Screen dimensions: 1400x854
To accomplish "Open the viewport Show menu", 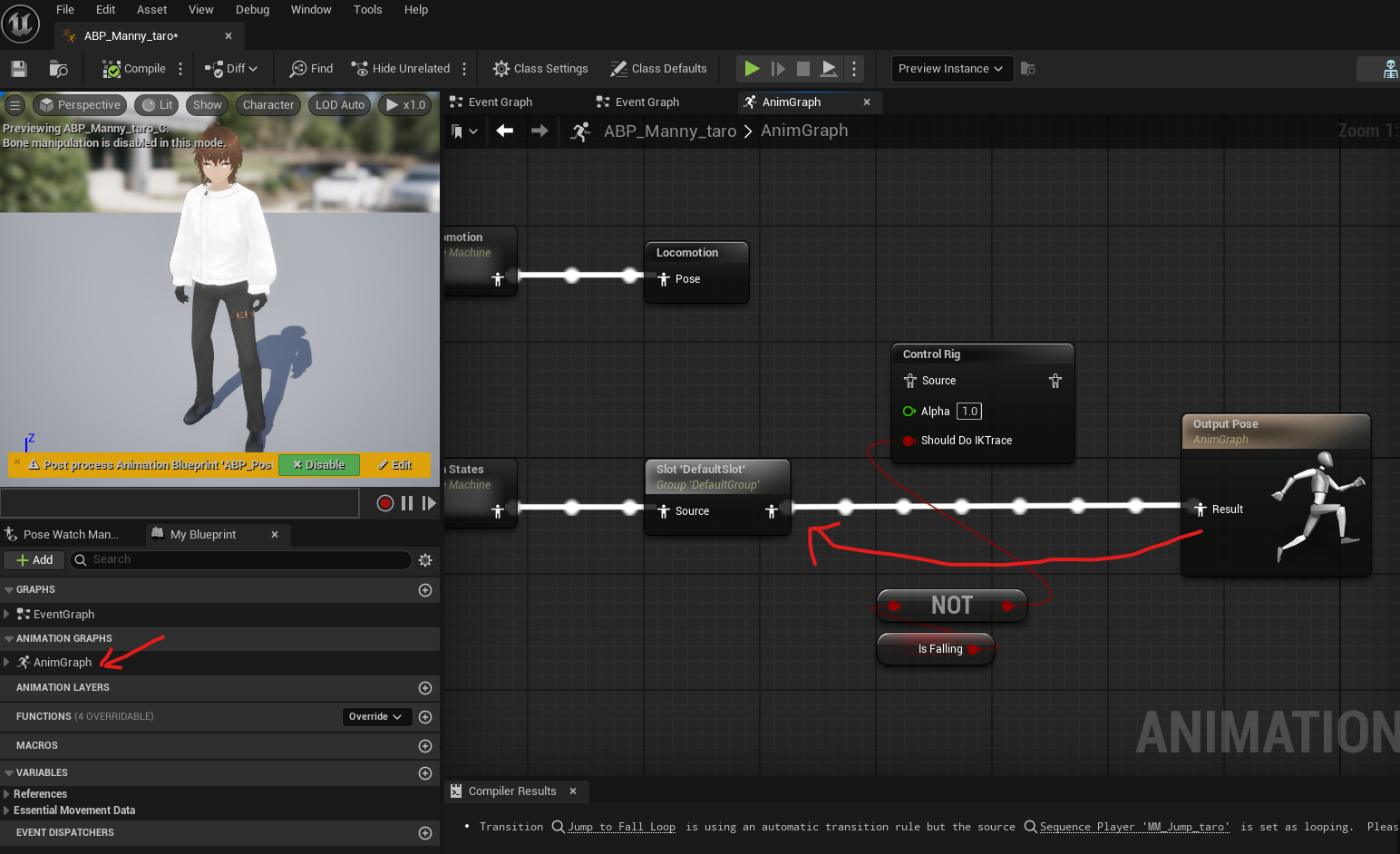I will [208, 105].
